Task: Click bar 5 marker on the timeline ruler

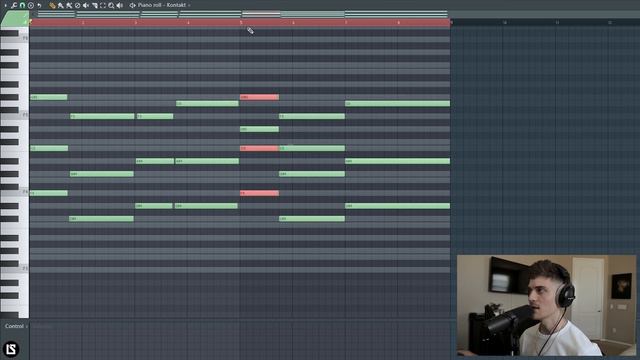Action: pyautogui.click(x=241, y=23)
